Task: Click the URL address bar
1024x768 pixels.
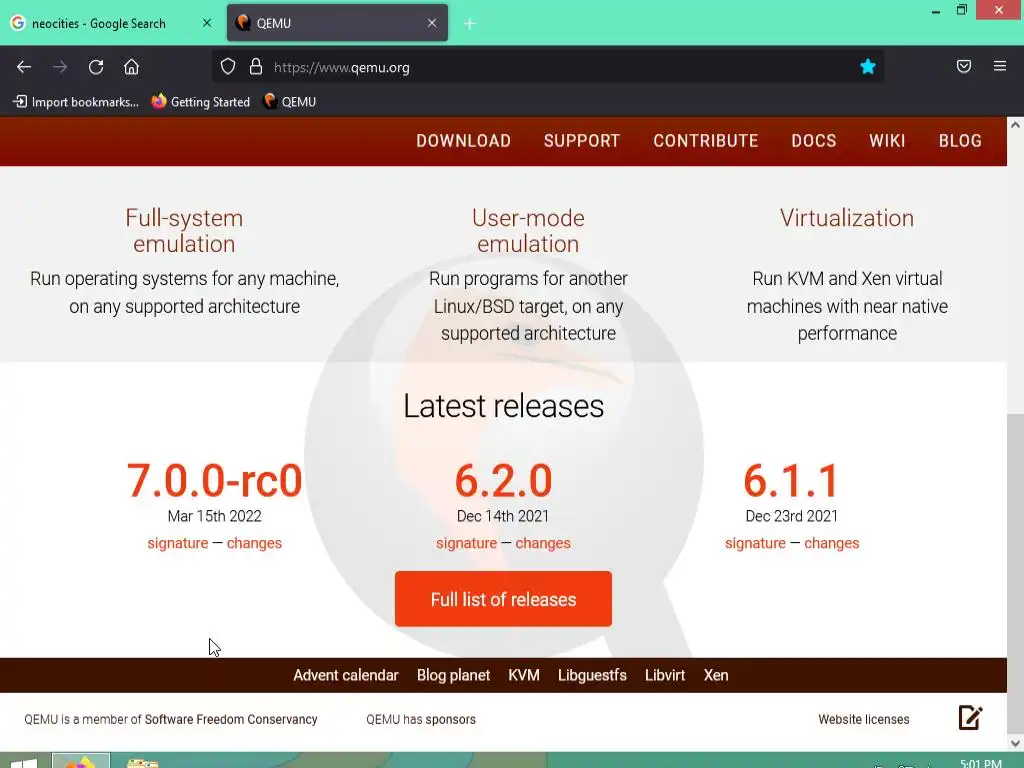Action: [x=549, y=67]
